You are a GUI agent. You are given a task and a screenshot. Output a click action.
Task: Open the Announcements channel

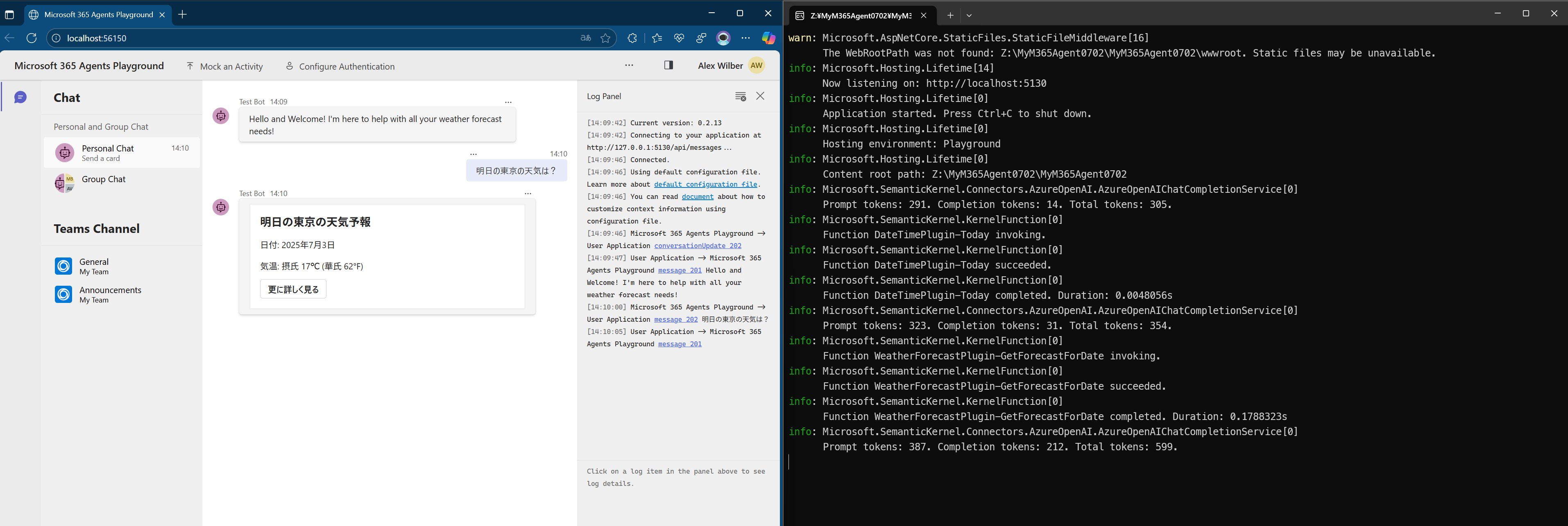122,294
